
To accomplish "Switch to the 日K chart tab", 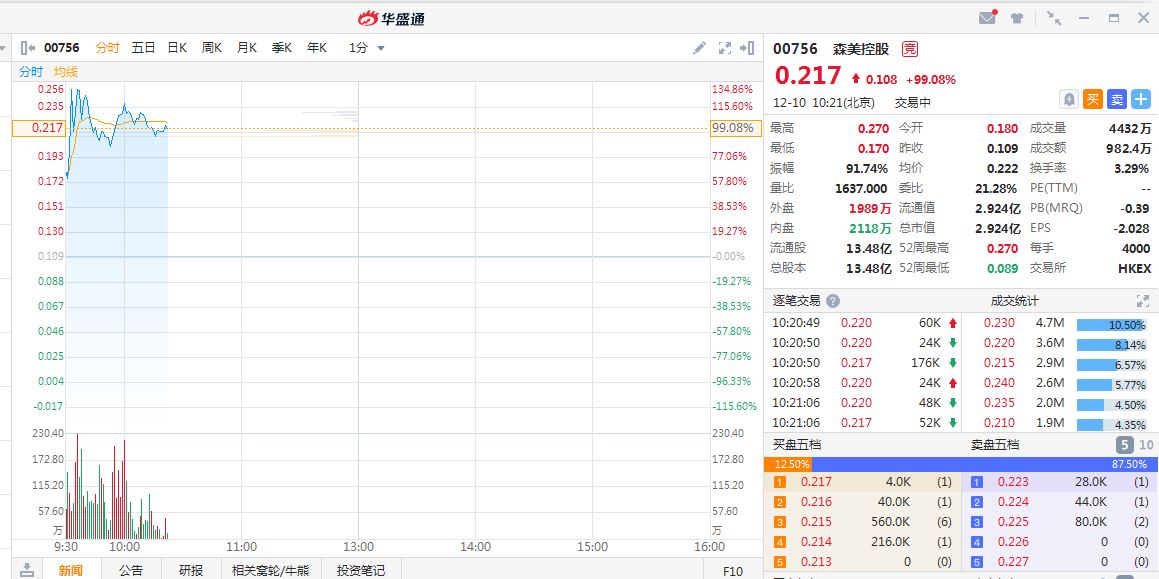I will tap(177, 48).
